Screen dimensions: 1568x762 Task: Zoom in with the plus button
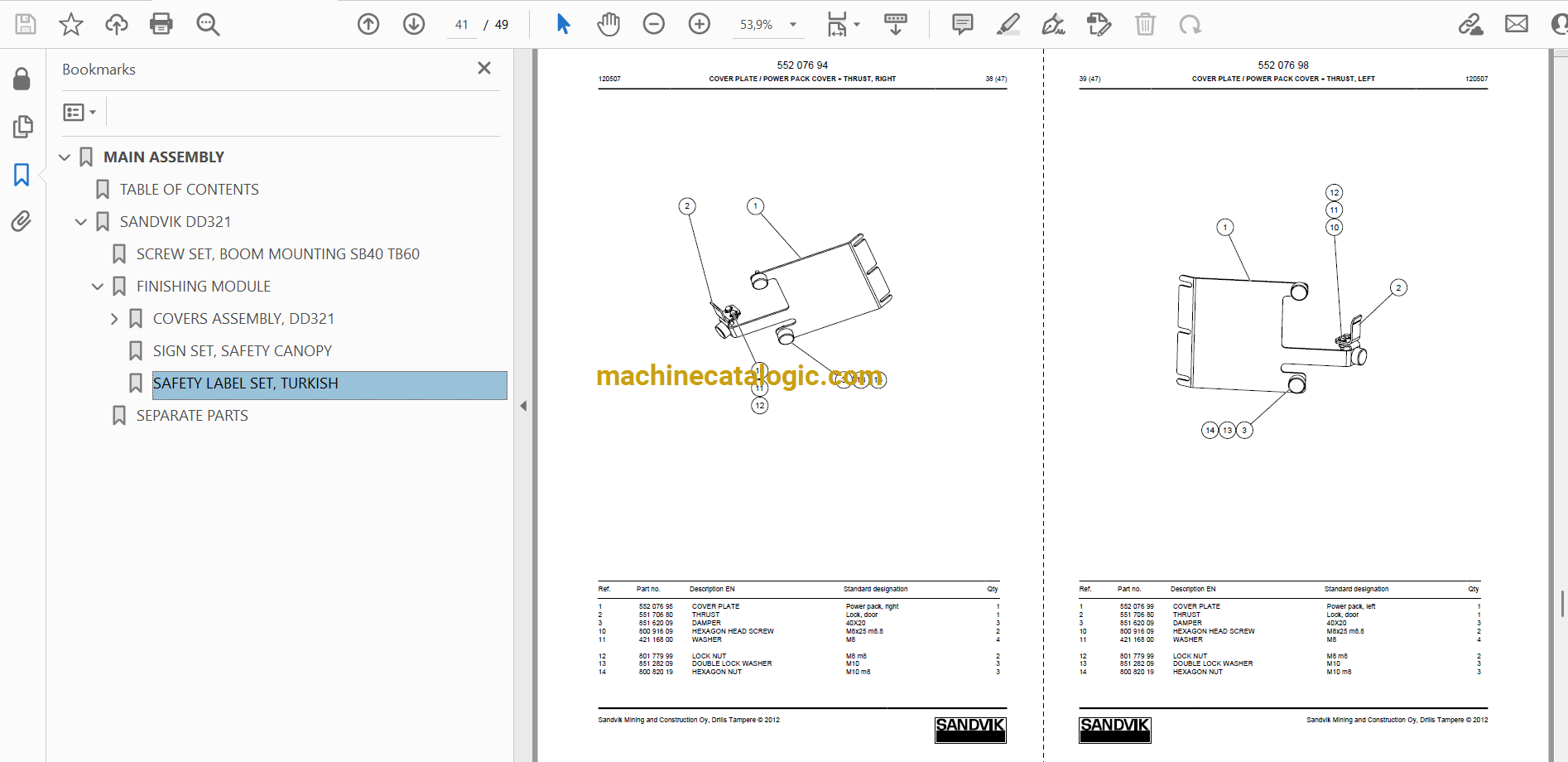click(700, 24)
